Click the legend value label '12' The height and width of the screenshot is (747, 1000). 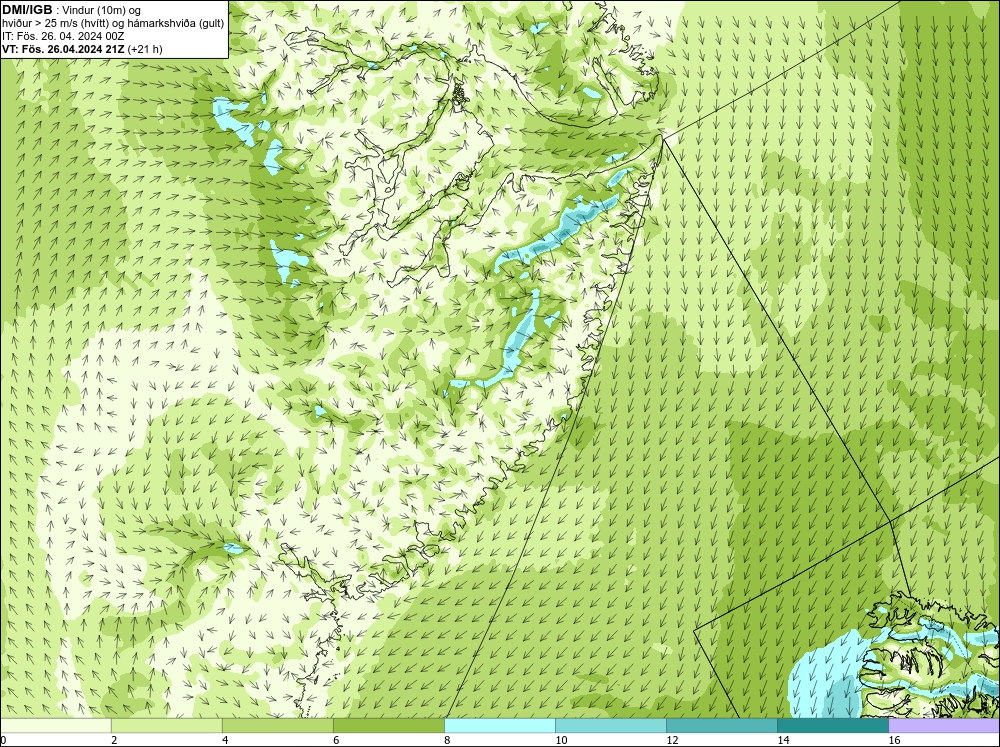(x=672, y=740)
